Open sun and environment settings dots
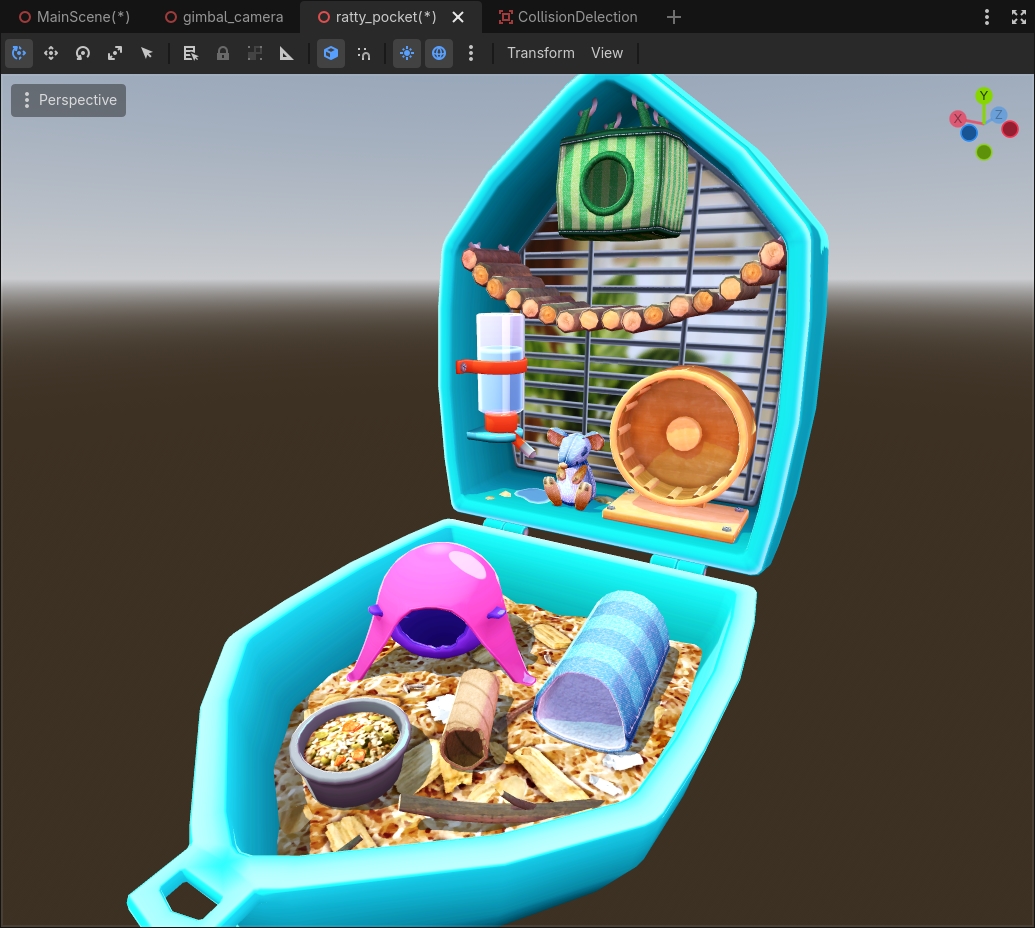1035x928 pixels. [471, 53]
